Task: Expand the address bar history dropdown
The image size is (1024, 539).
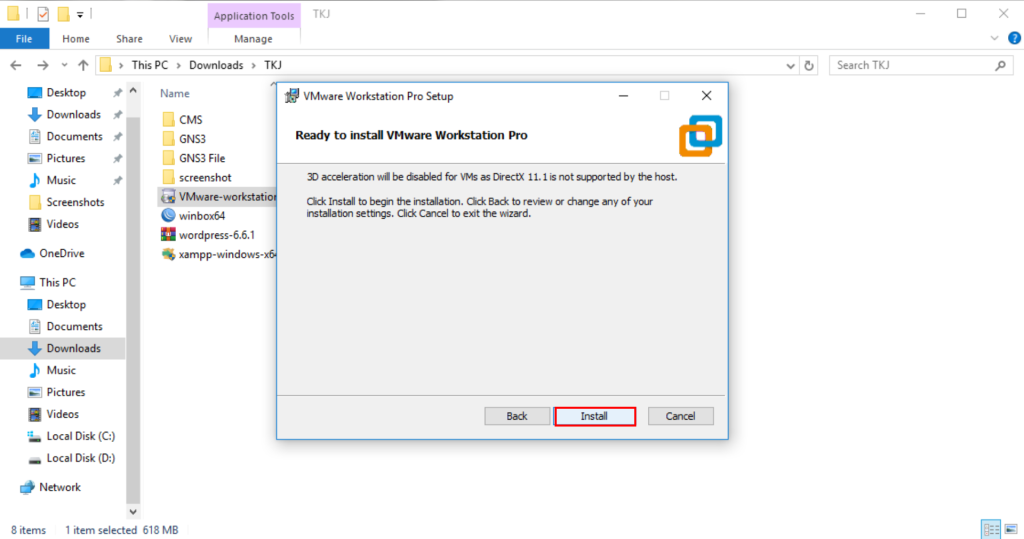Action: 790,65
